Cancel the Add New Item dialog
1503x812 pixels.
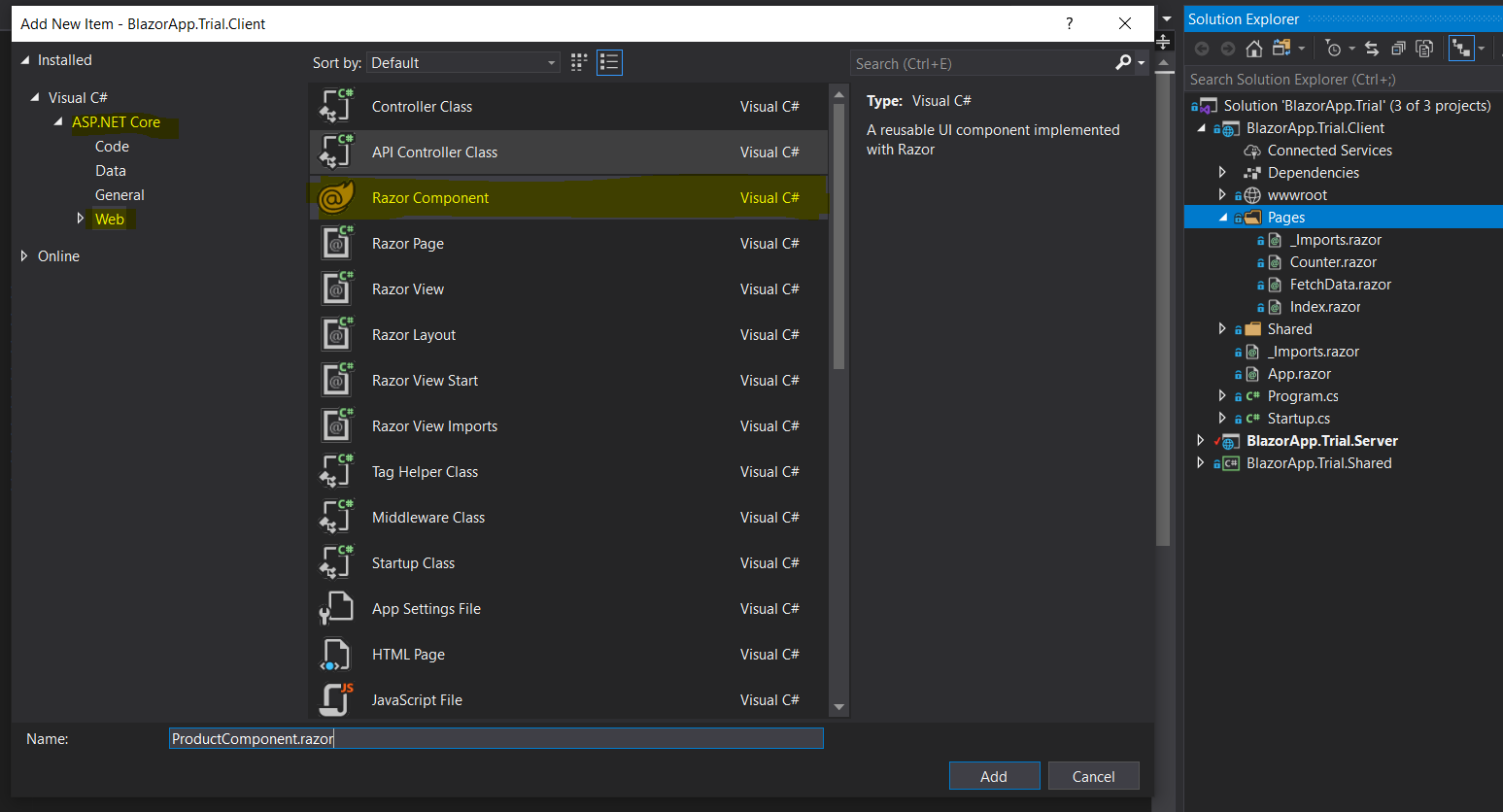pyautogui.click(x=1093, y=775)
